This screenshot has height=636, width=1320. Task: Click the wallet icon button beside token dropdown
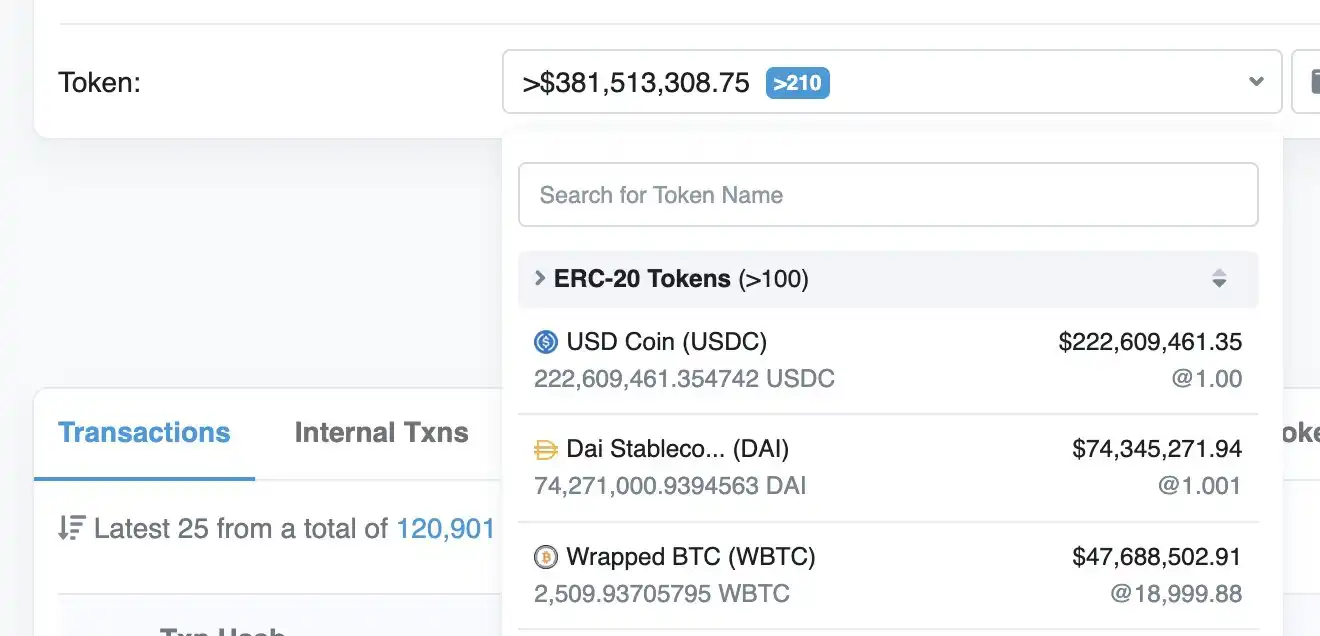point(1307,82)
